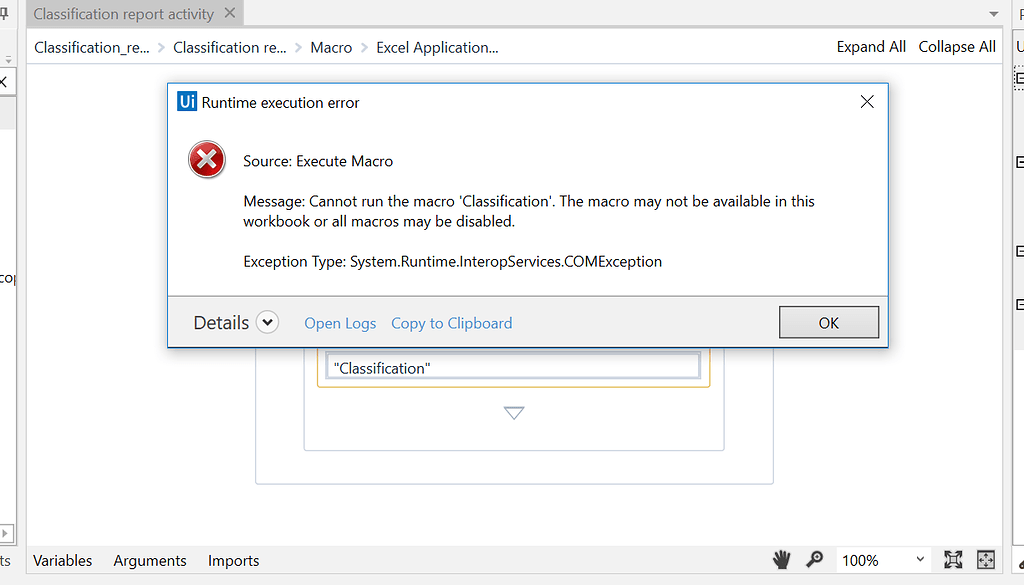Expand the collapsed activity via its triangle arrow
Viewport: 1024px width, 585px height.
[514, 412]
